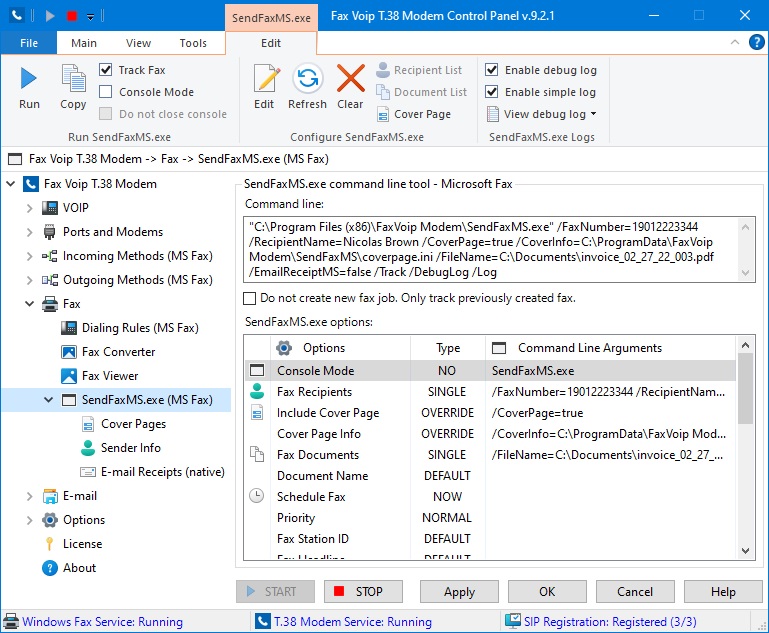The width and height of the screenshot is (769, 633).
Task: Open the File menu tab
Action: pyautogui.click(x=29, y=43)
